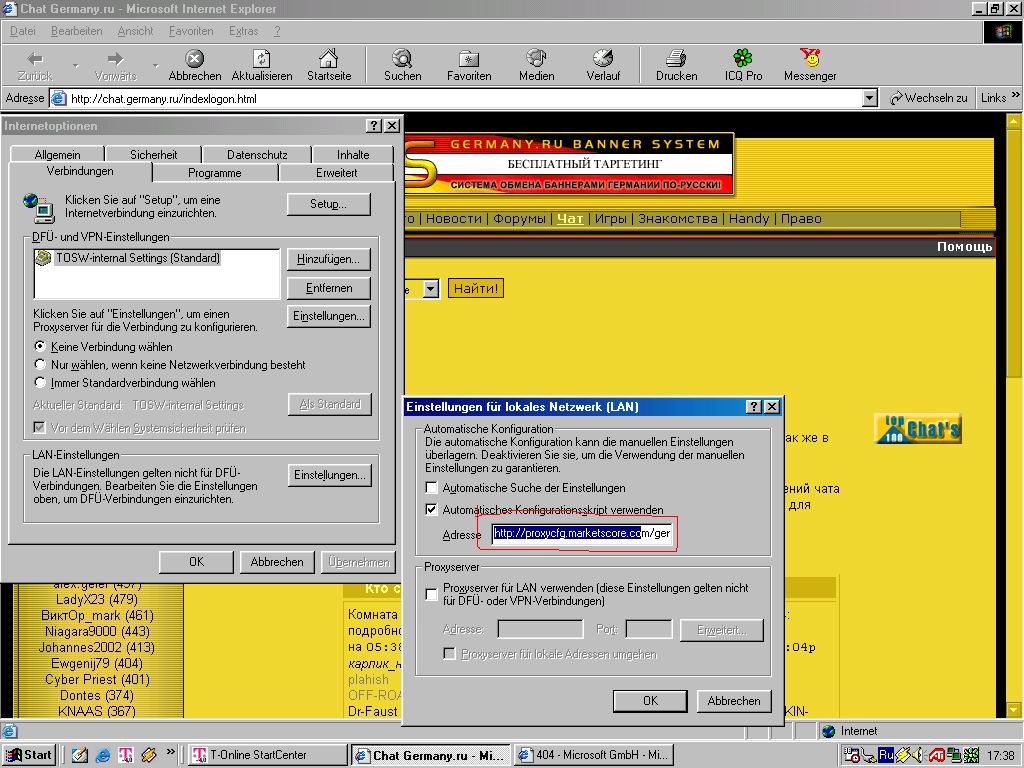This screenshot has height=768, width=1024.
Task: Switch to Sicherheit tab
Action: [x=153, y=155]
